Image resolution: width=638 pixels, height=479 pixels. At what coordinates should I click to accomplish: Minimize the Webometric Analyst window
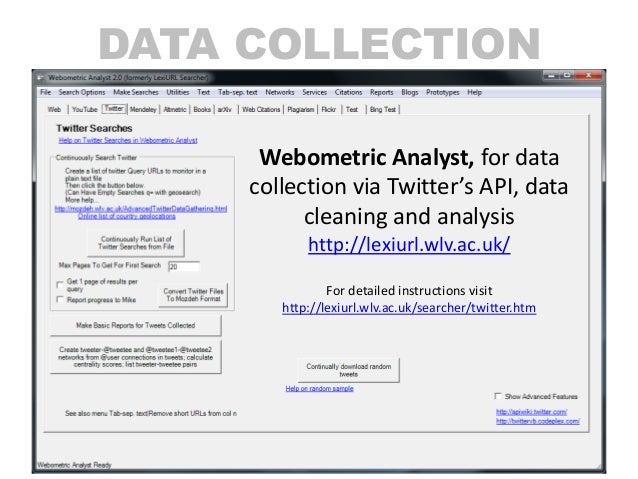coord(551,76)
